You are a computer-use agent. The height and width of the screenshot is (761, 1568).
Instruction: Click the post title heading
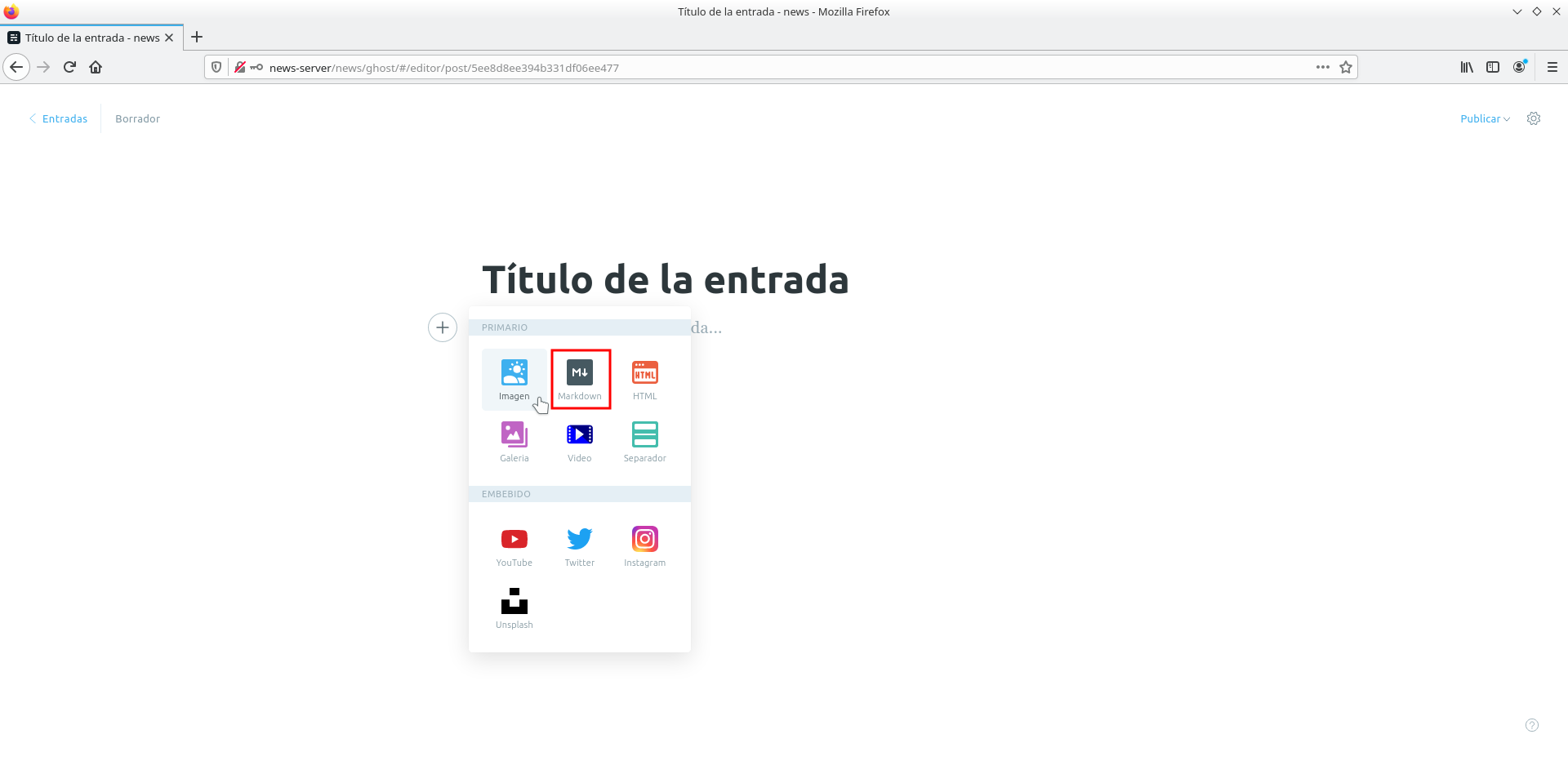coord(665,279)
